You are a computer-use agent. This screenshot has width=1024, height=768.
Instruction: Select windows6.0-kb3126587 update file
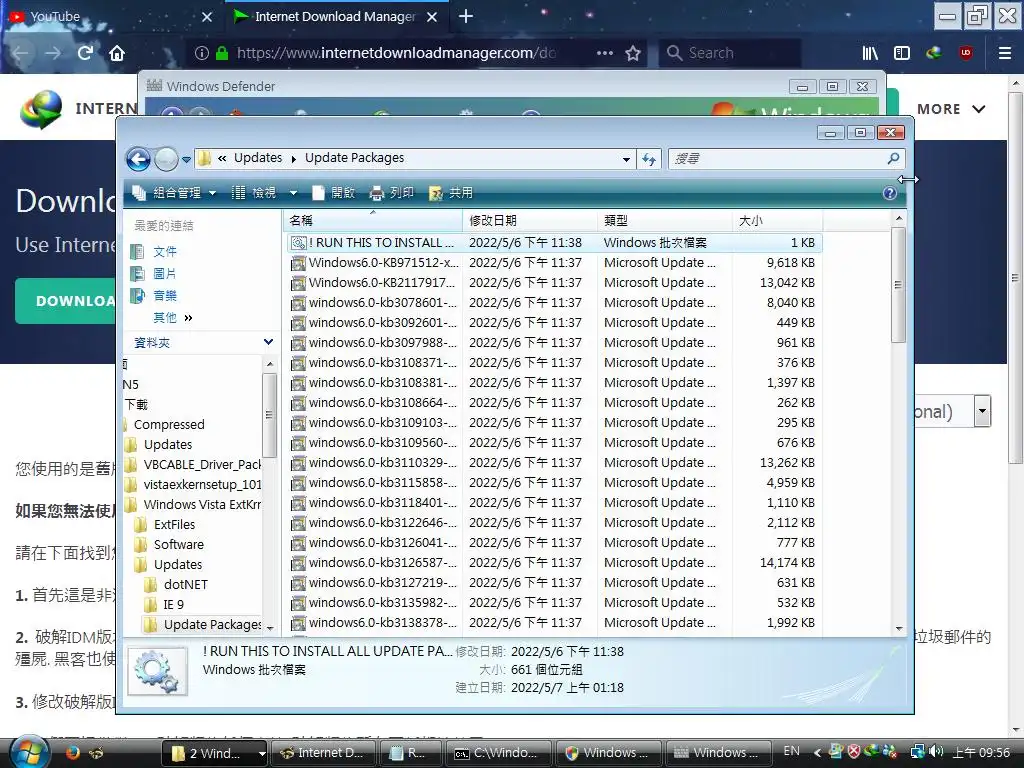pyautogui.click(x=554, y=563)
